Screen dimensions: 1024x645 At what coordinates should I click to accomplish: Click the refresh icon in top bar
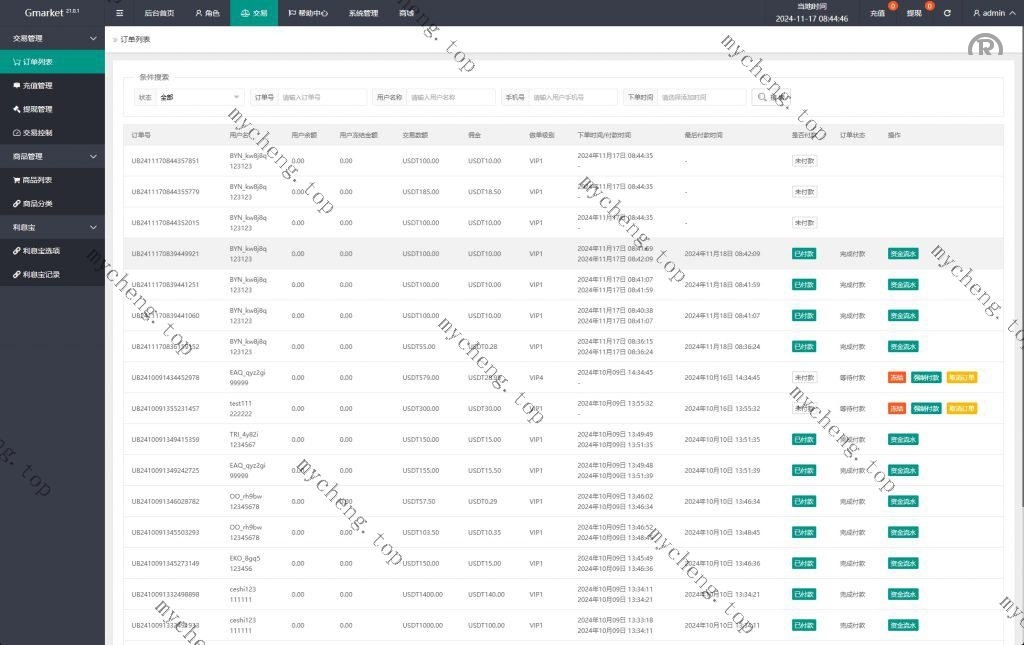coord(947,13)
